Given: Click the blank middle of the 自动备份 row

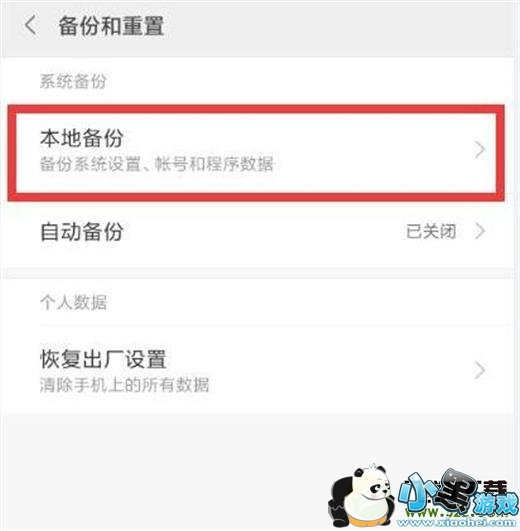Looking at the screenshot, I should click(264, 232).
